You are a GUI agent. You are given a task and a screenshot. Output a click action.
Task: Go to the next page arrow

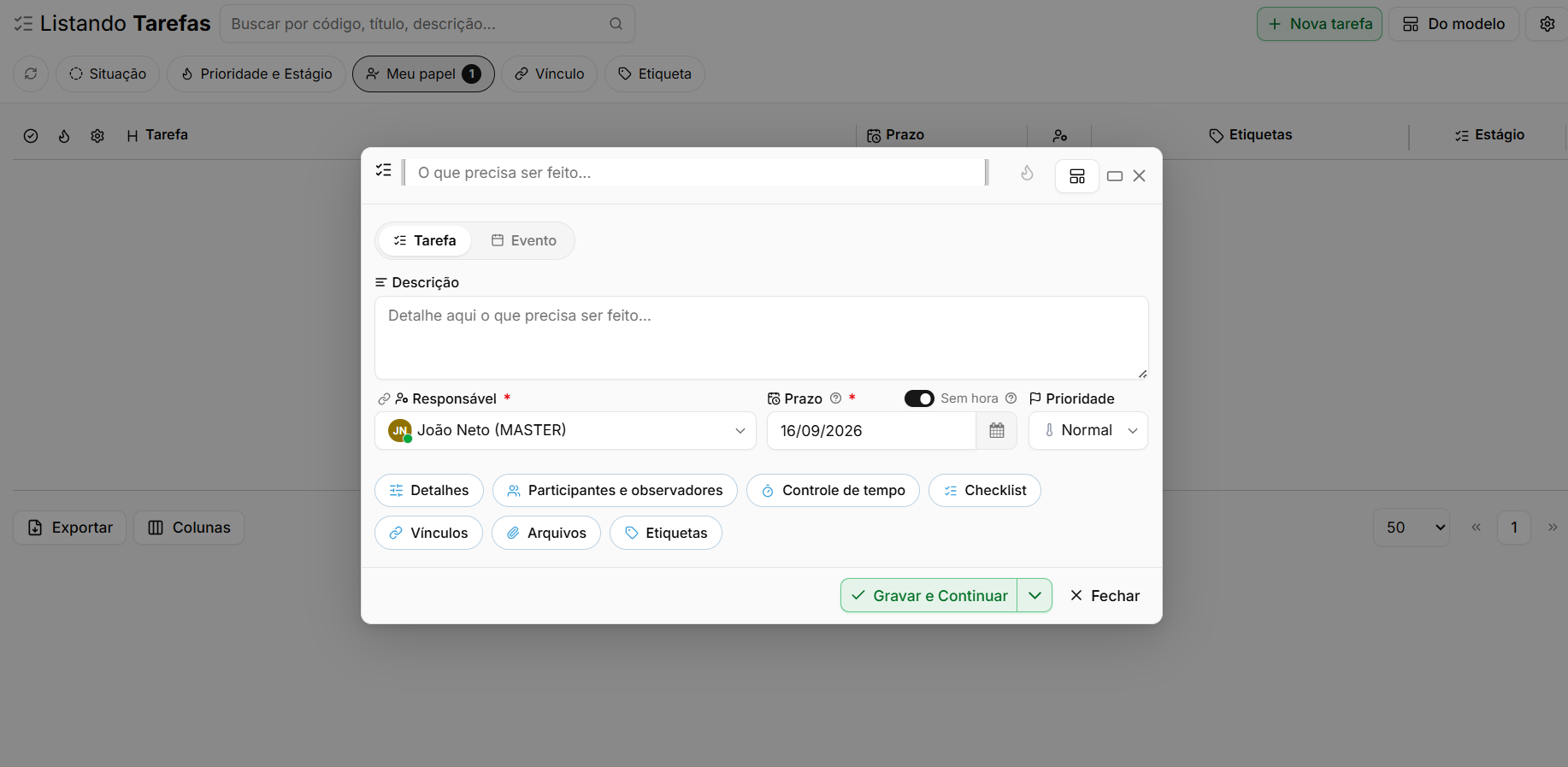[1553, 528]
